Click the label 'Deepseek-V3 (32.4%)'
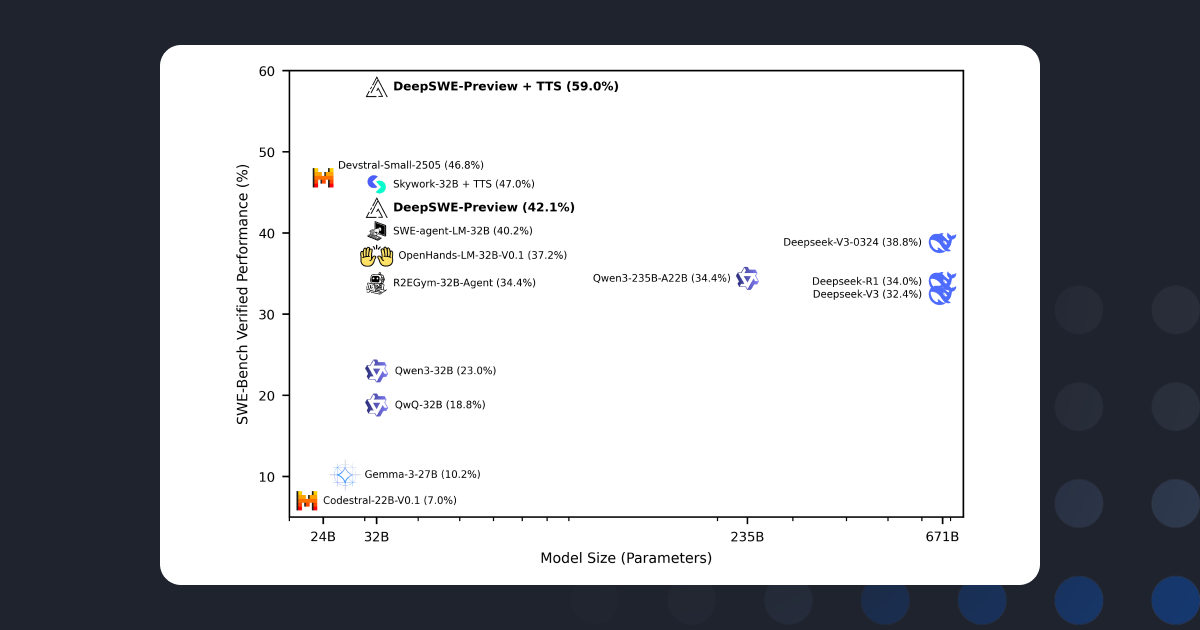The image size is (1200, 630). pos(868,294)
